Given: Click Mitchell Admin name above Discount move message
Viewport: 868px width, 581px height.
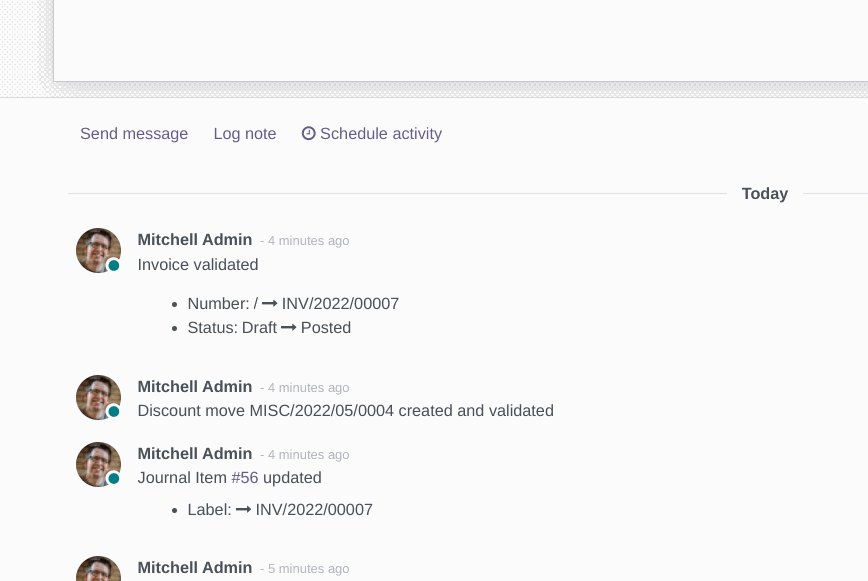Looking at the screenshot, I should click(x=195, y=387).
